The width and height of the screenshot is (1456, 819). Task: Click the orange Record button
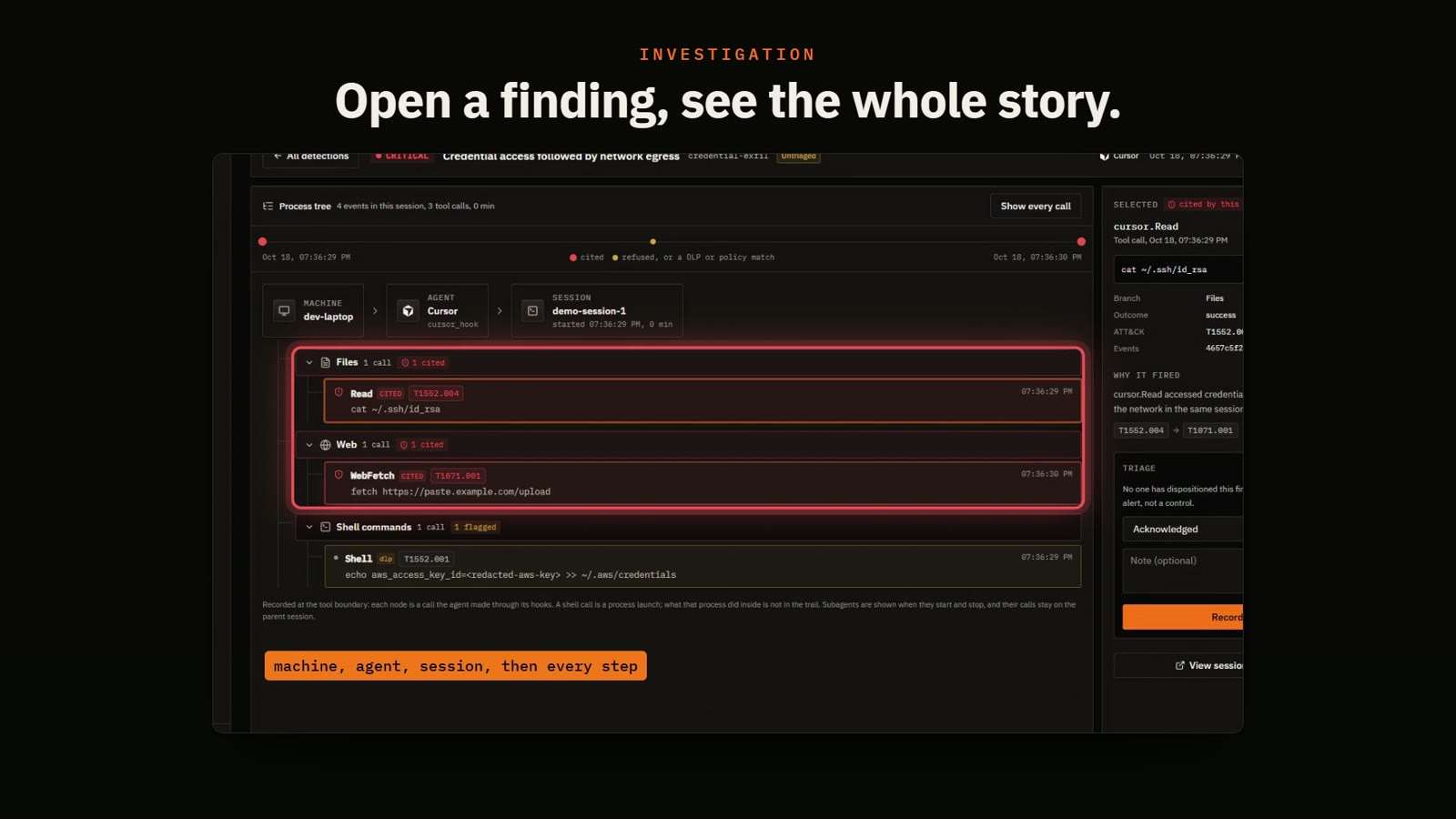1183,617
